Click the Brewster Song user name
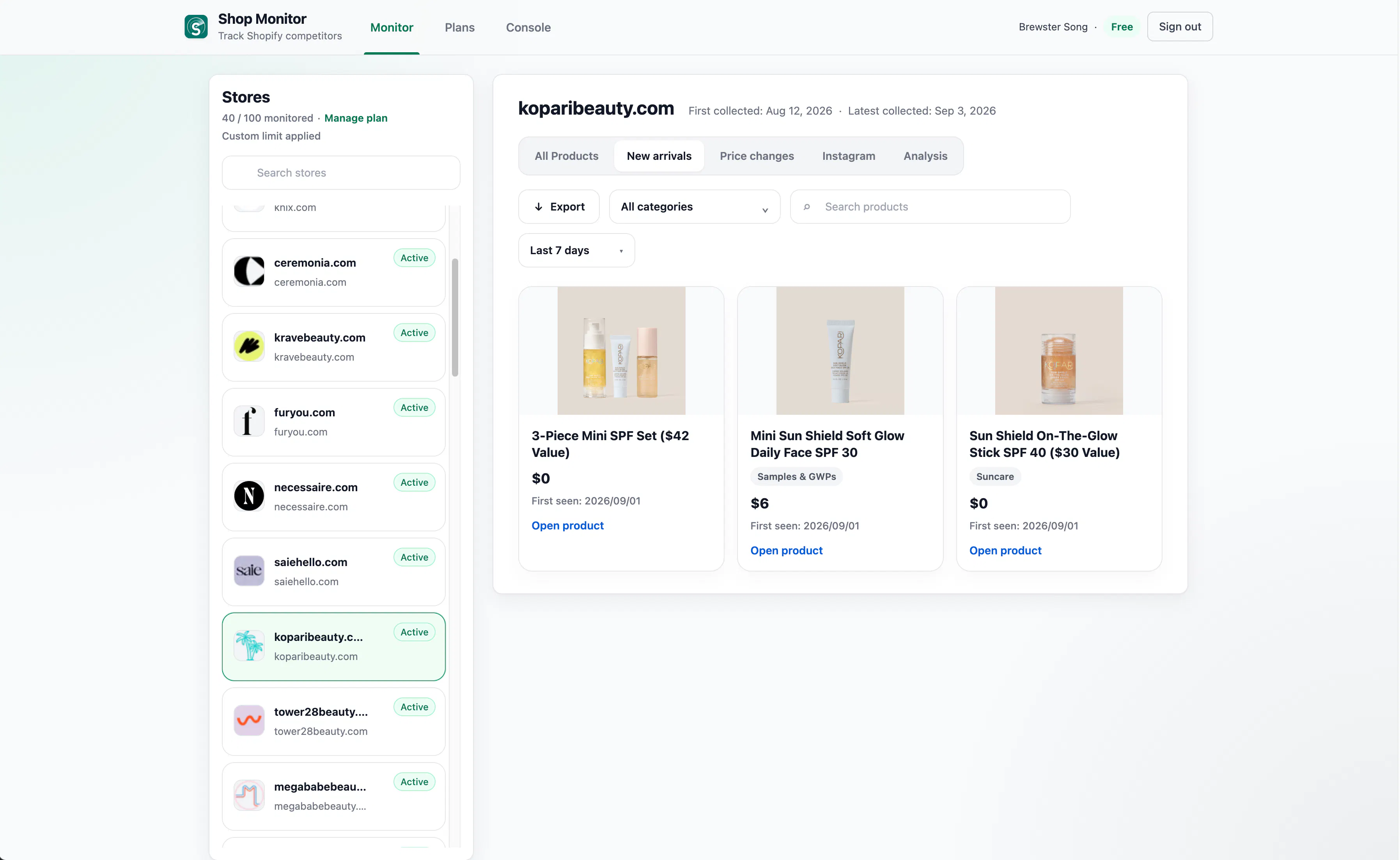Image resolution: width=1400 pixels, height=860 pixels. (x=1053, y=27)
